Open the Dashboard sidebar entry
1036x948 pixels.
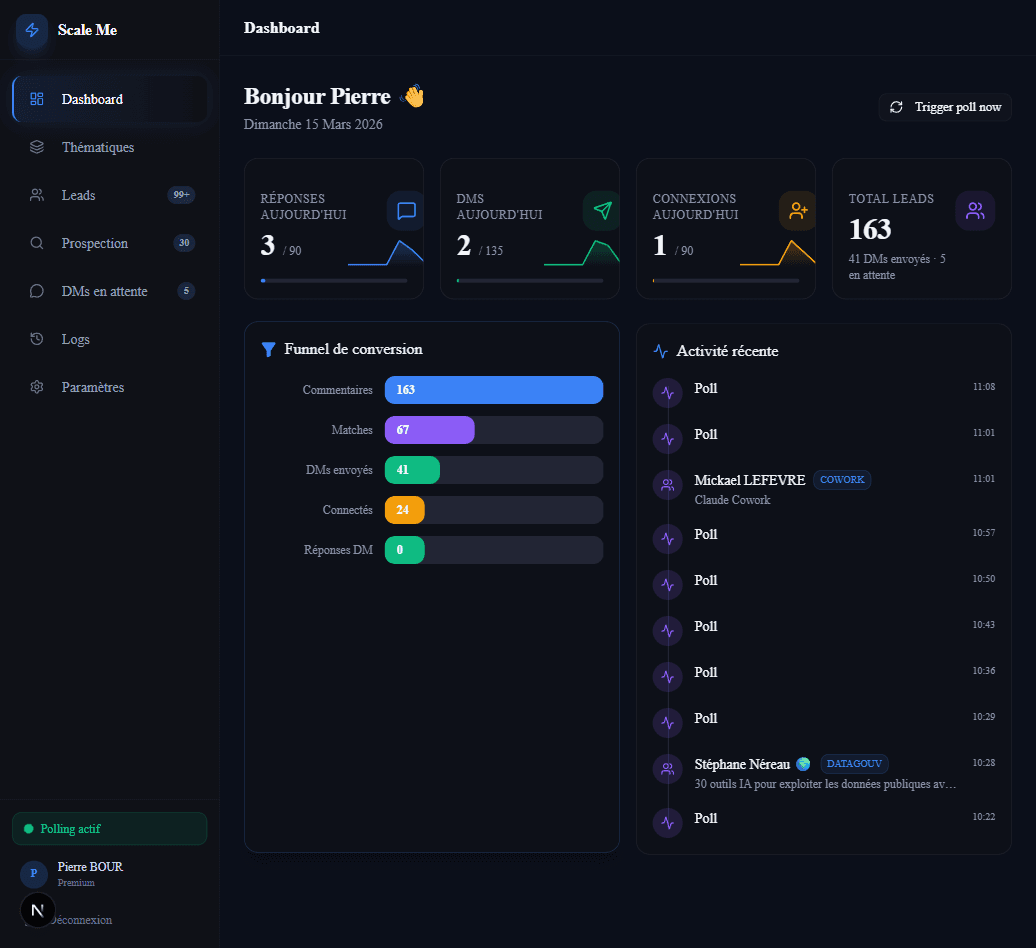pyautogui.click(x=93, y=98)
